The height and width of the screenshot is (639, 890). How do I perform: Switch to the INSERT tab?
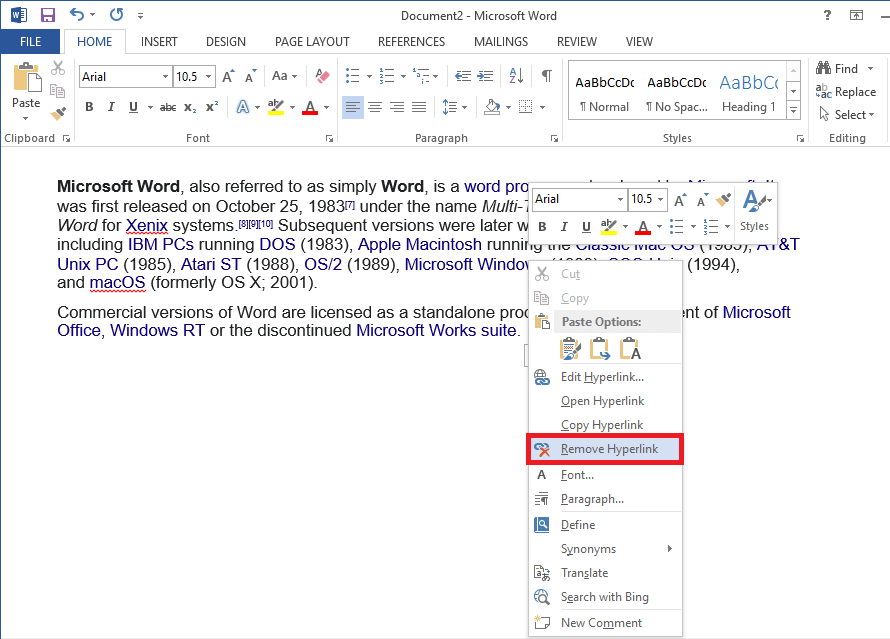coord(159,41)
